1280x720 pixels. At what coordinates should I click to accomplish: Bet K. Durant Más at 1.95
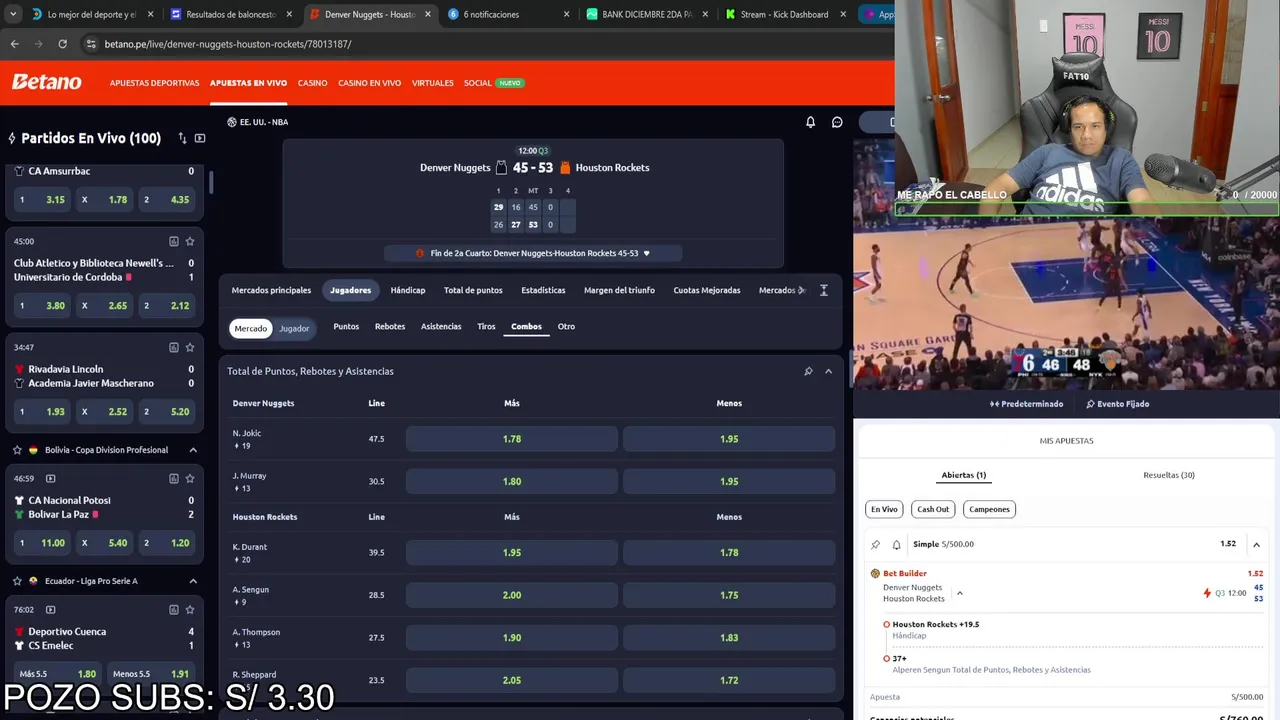click(512, 552)
